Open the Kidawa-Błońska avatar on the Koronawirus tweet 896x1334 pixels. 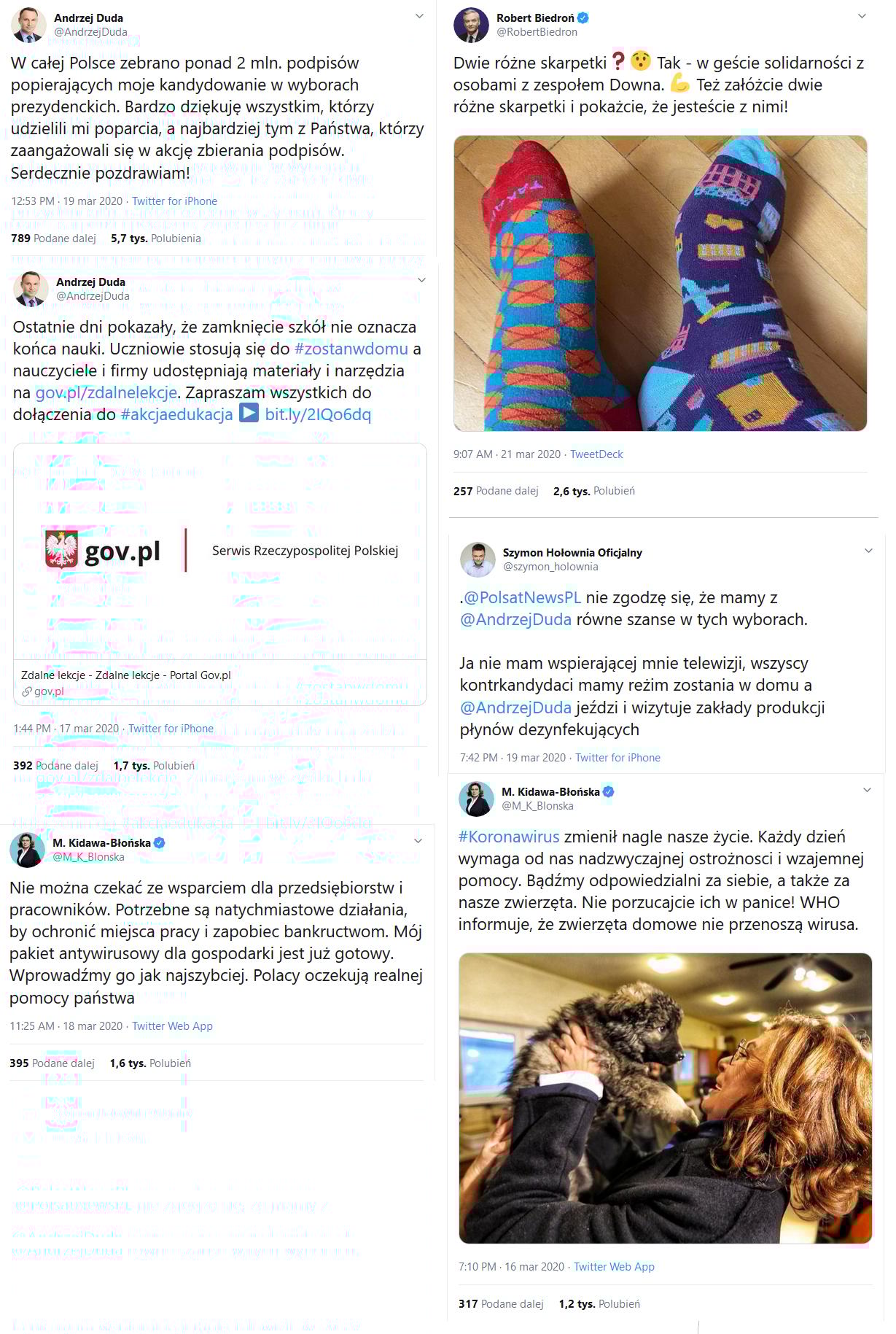[x=476, y=799]
